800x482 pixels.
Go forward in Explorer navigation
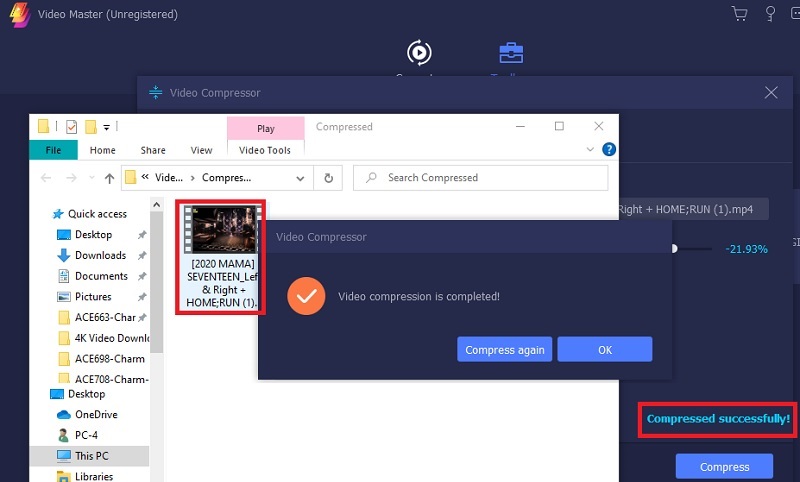click(71, 177)
